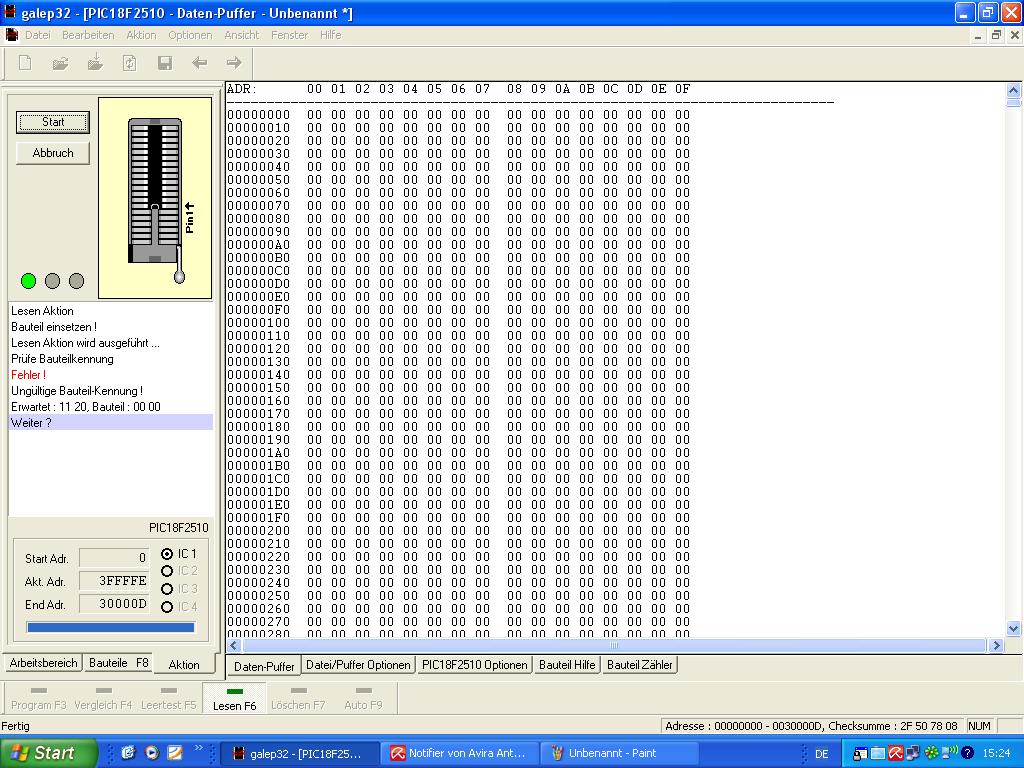Click the Akt. Adr. field showing 3FFFFE
The width and height of the screenshot is (1024, 768).
(x=114, y=581)
